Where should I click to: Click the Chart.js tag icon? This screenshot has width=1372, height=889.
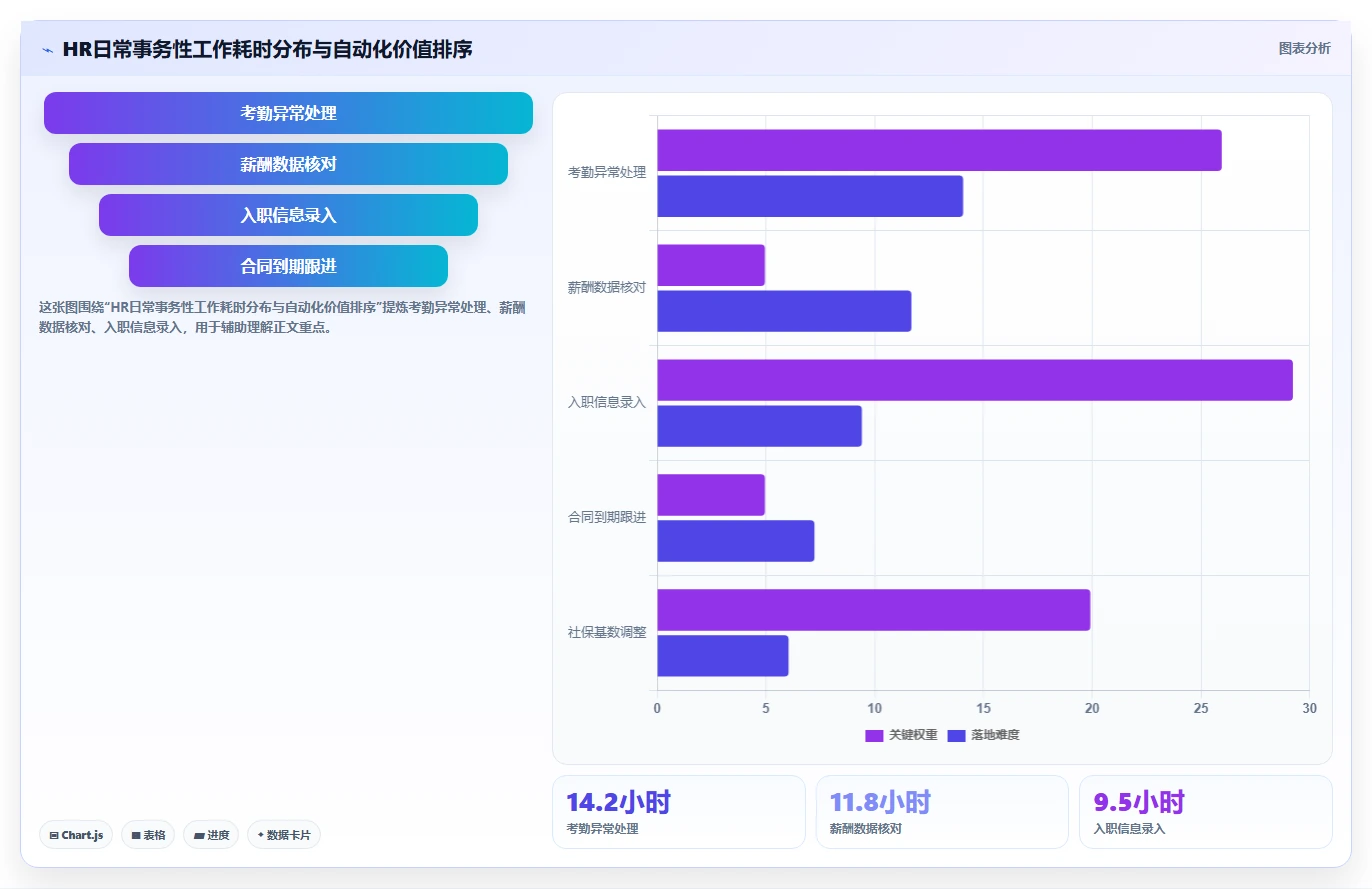53,835
